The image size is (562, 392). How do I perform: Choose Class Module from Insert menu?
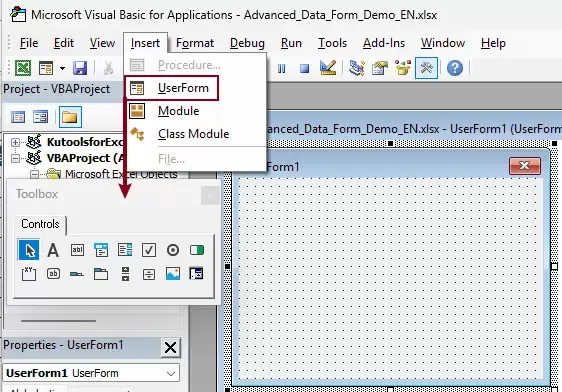pyautogui.click(x=195, y=134)
